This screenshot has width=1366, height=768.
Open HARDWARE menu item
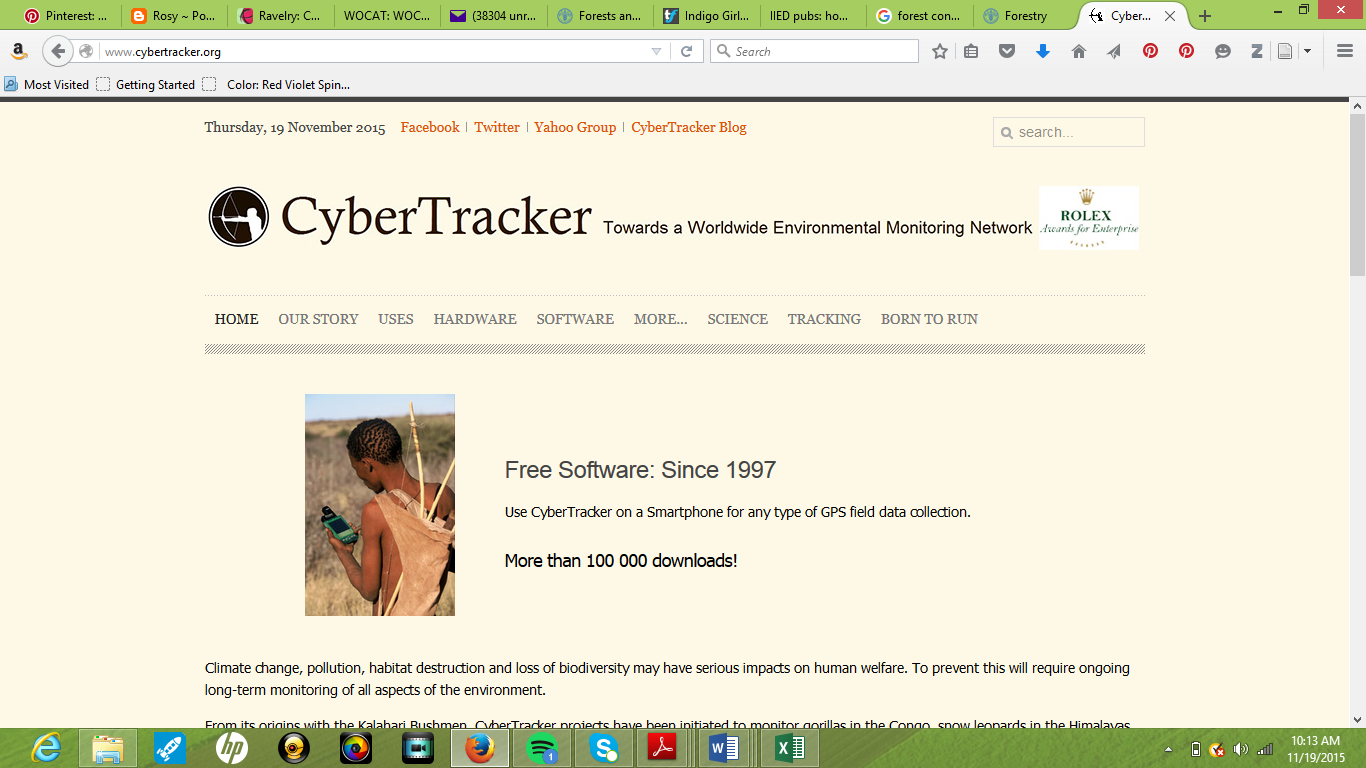click(475, 319)
